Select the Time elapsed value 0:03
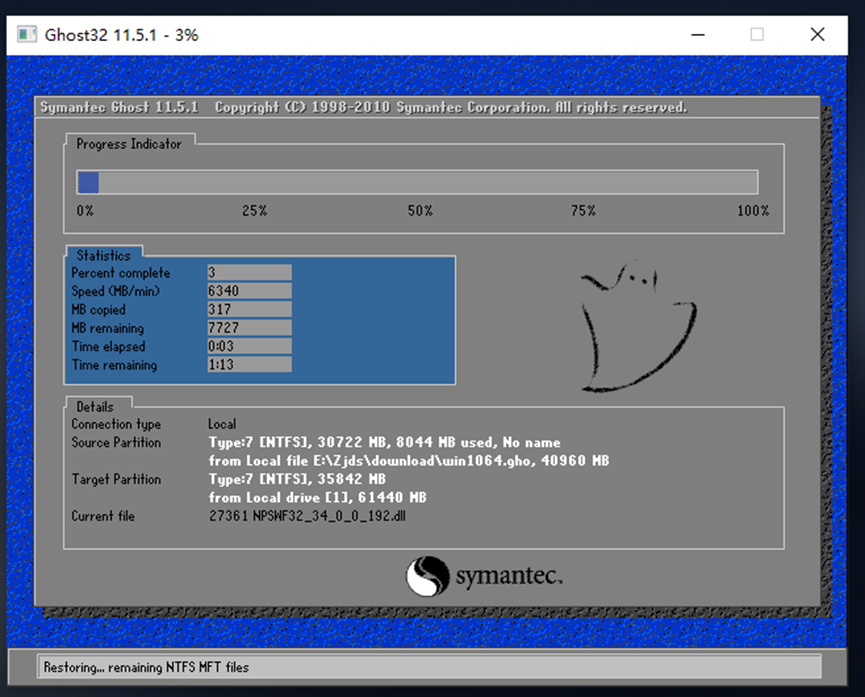This screenshot has height=697, width=865. point(249,346)
